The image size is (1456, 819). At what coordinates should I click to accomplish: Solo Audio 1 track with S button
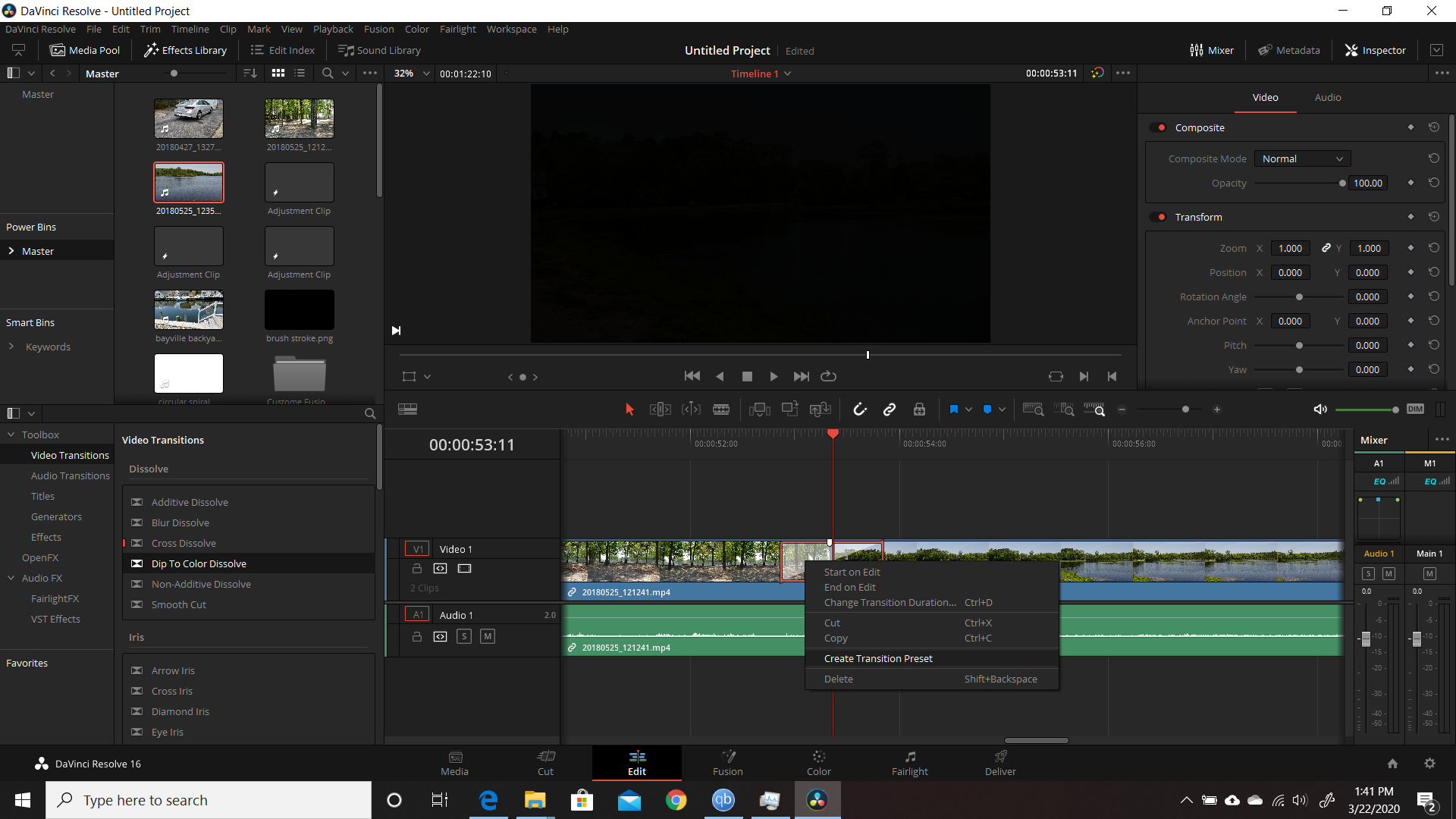coord(464,636)
